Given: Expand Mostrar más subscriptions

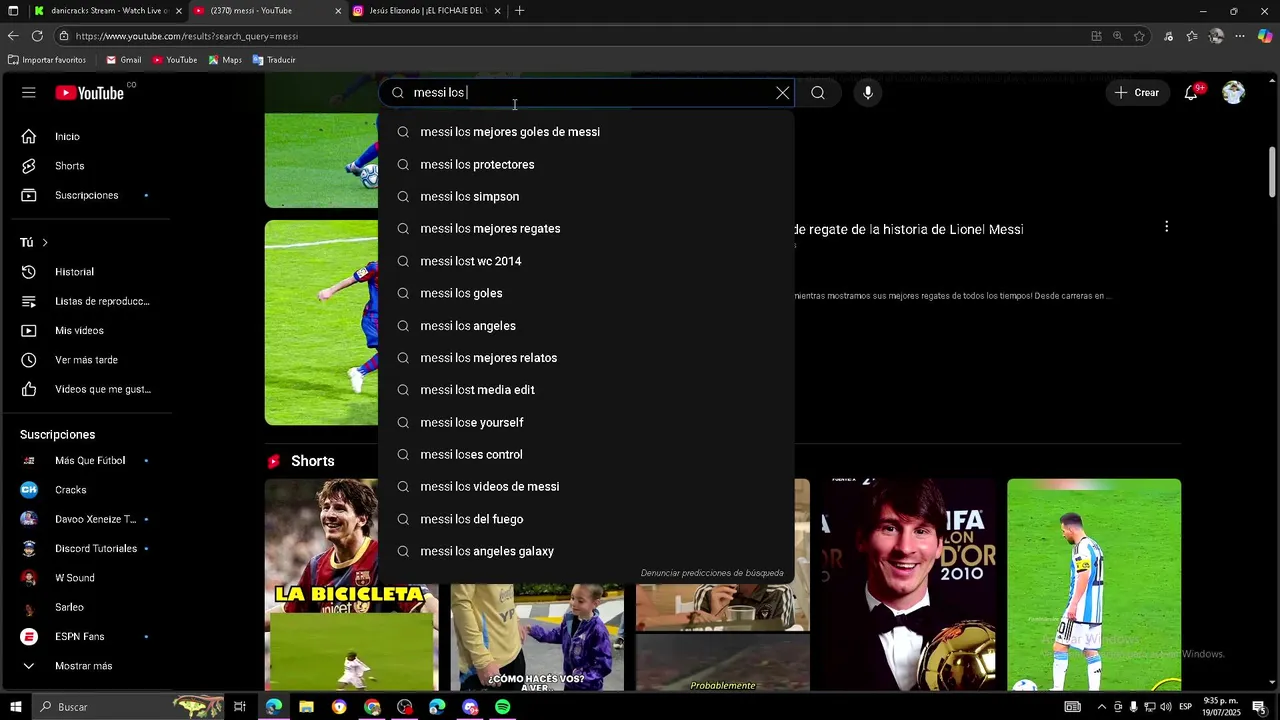Looking at the screenshot, I should click(85, 666).
